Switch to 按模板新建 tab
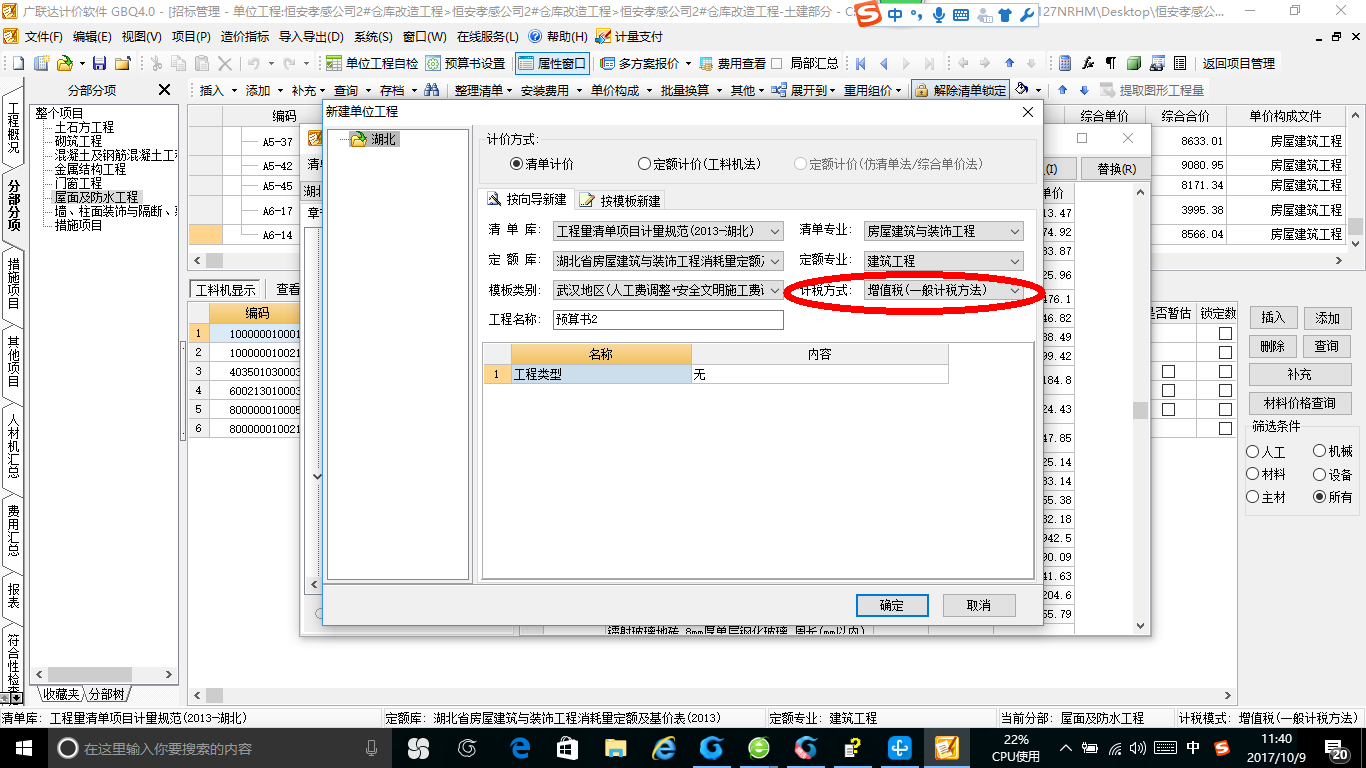This screenshot has width=1366, height=768. pos(619,200)
